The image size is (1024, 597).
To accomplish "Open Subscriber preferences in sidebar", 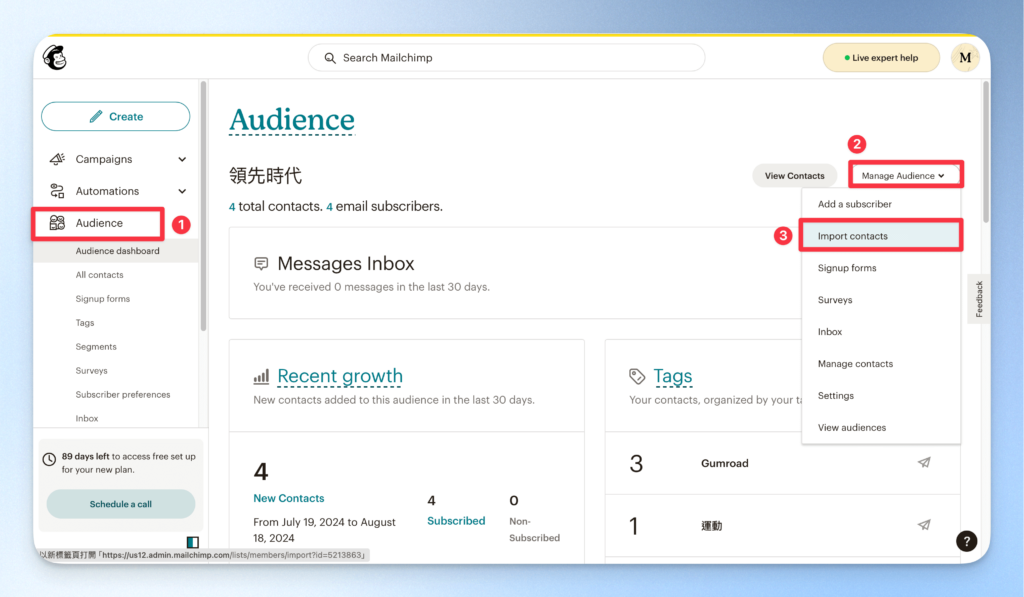I will pyautogui.click(x=123, y=395).
